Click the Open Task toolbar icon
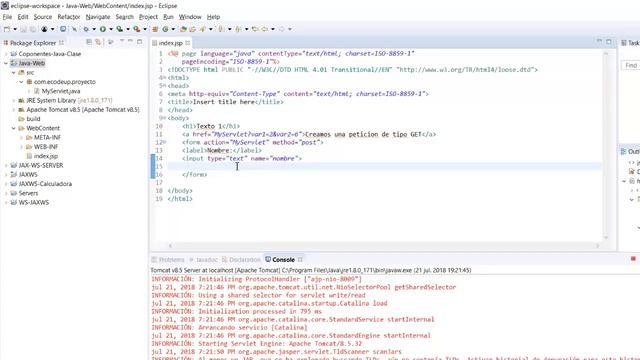Screen dimensions: 640x360 (x=192, y=29)
